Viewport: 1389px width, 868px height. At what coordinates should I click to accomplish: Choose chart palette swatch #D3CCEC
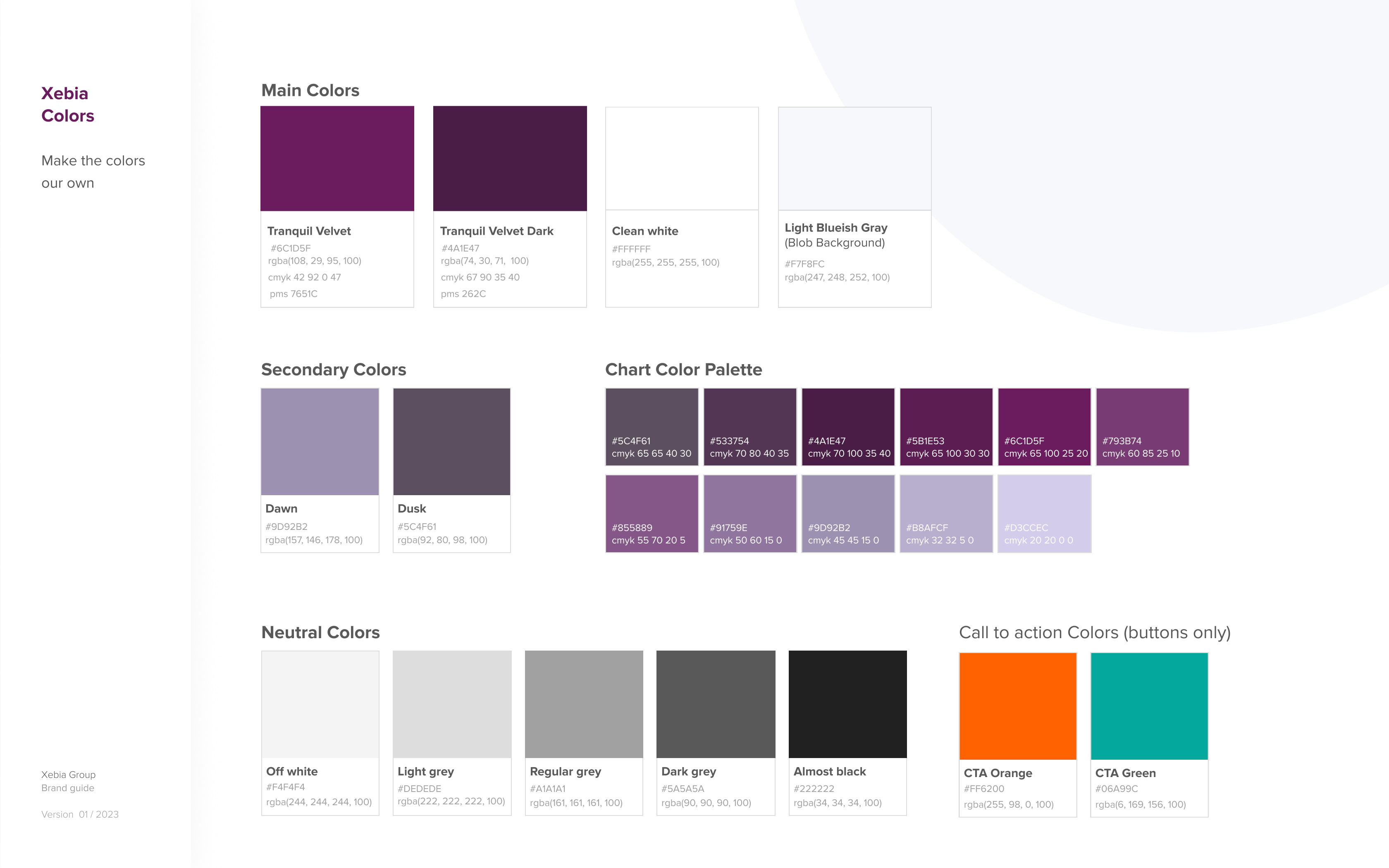[x=1045, y=514]
